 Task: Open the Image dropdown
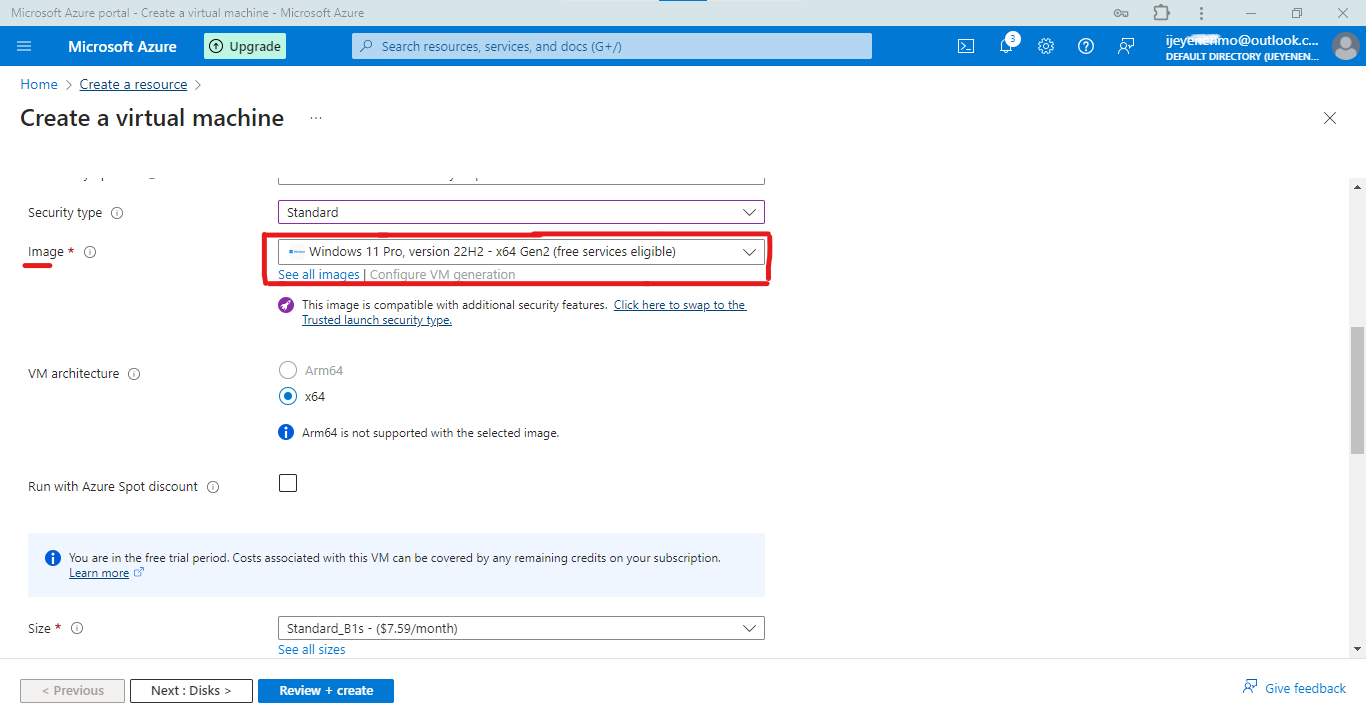pyautogui.click(x=521, y=252)
